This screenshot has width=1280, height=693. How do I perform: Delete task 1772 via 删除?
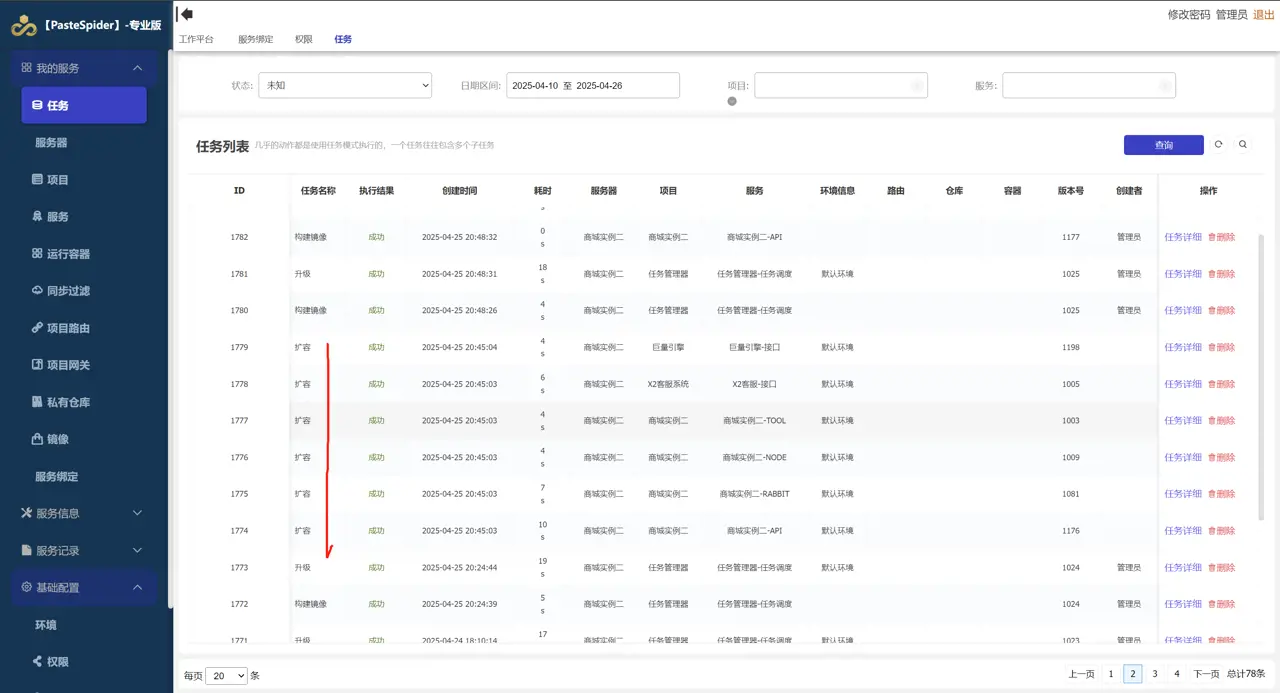pyautogui.click(x=1222, y=604)
